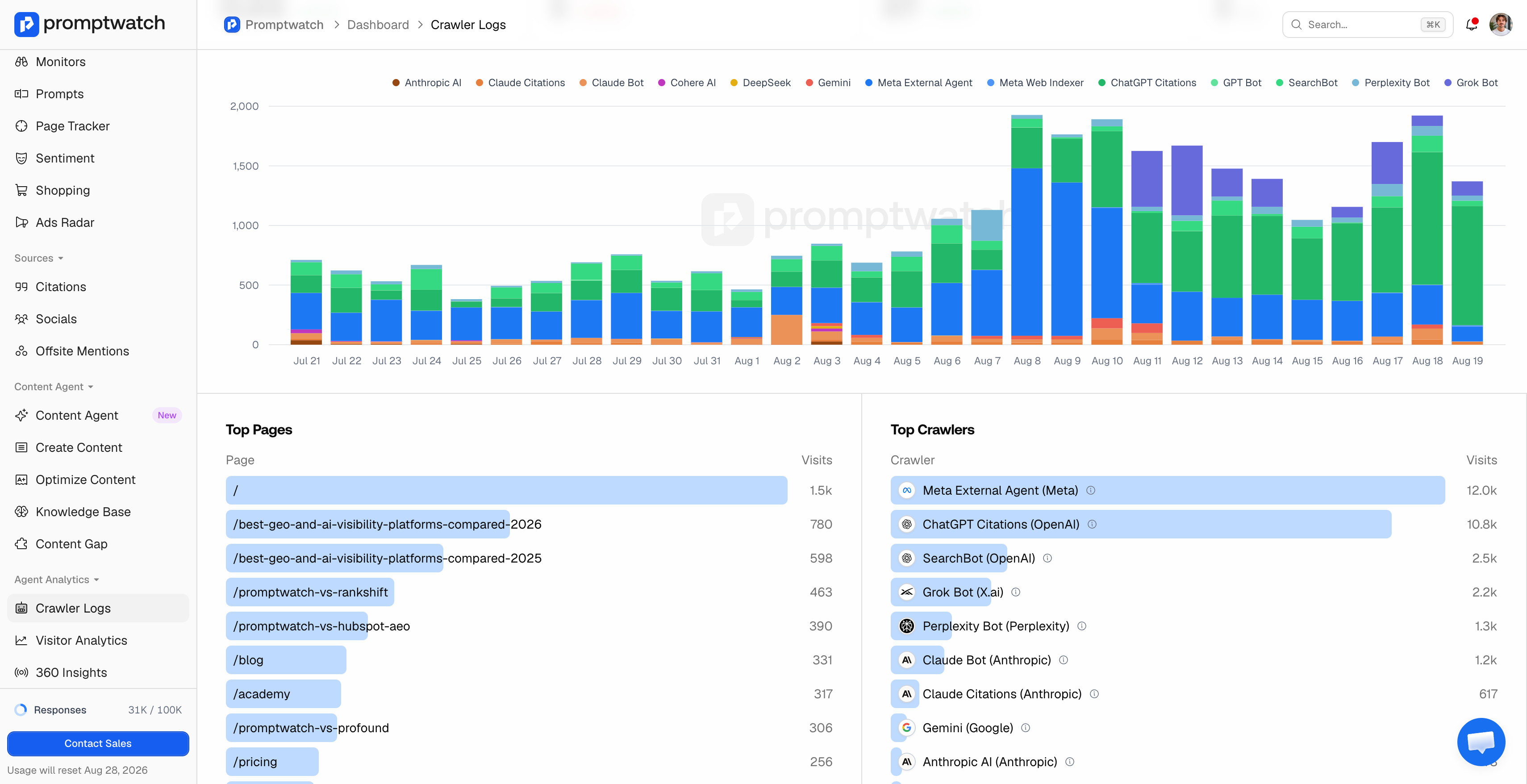Toggle Claude Citations series in legend
The height and width of the screenshot is (784, 1527).
[521, 83]
